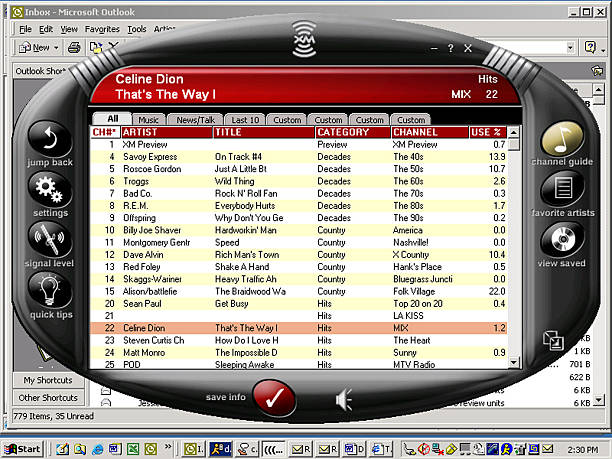
Task: Open Word quick launch icon in taskbar
Action: coord(115,449)
